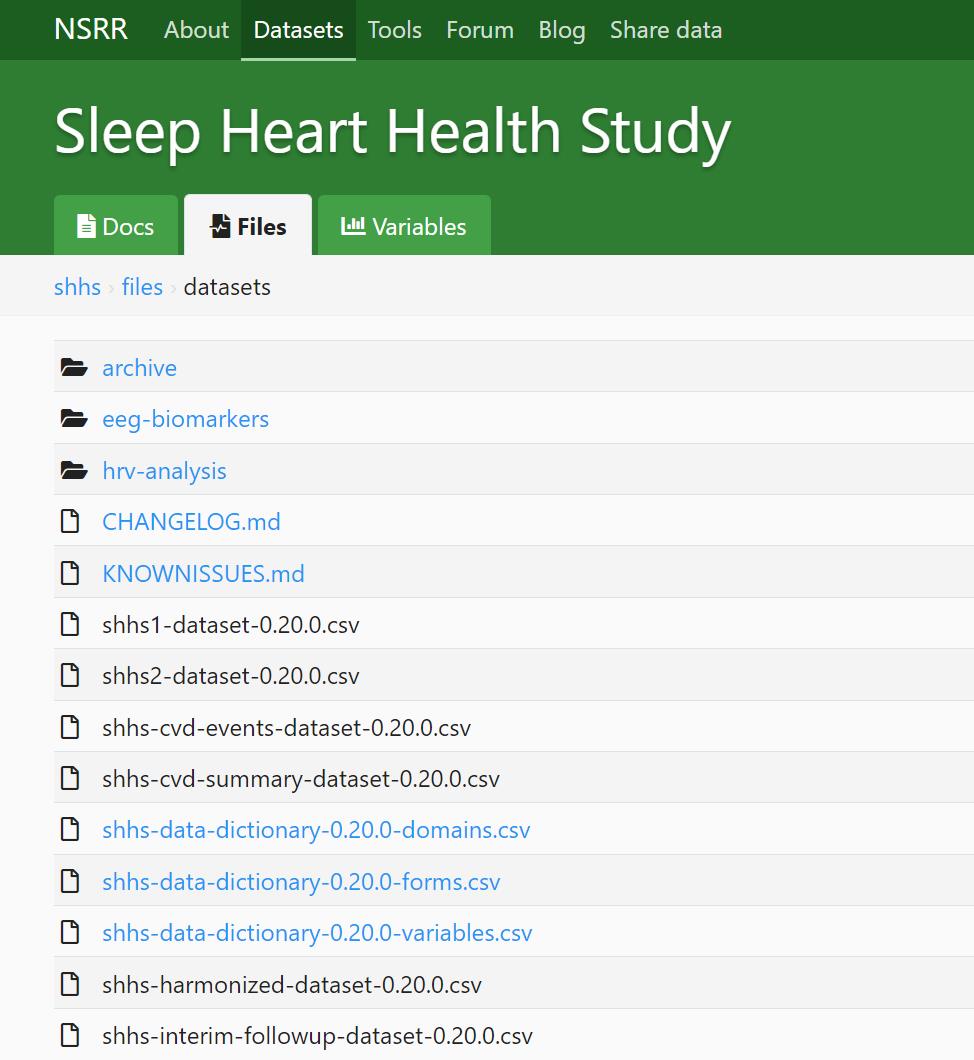Click Share data in navigation bar
Viewport: 974px width, 1060px height.
click(x=665, y=30)
